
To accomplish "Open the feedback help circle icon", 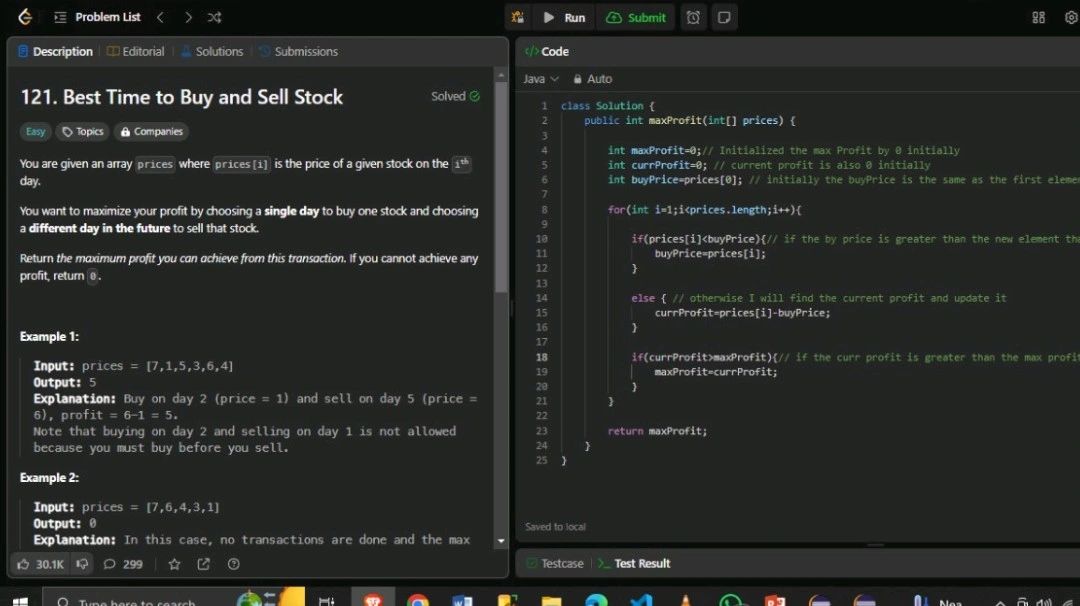I will (233, 564).
